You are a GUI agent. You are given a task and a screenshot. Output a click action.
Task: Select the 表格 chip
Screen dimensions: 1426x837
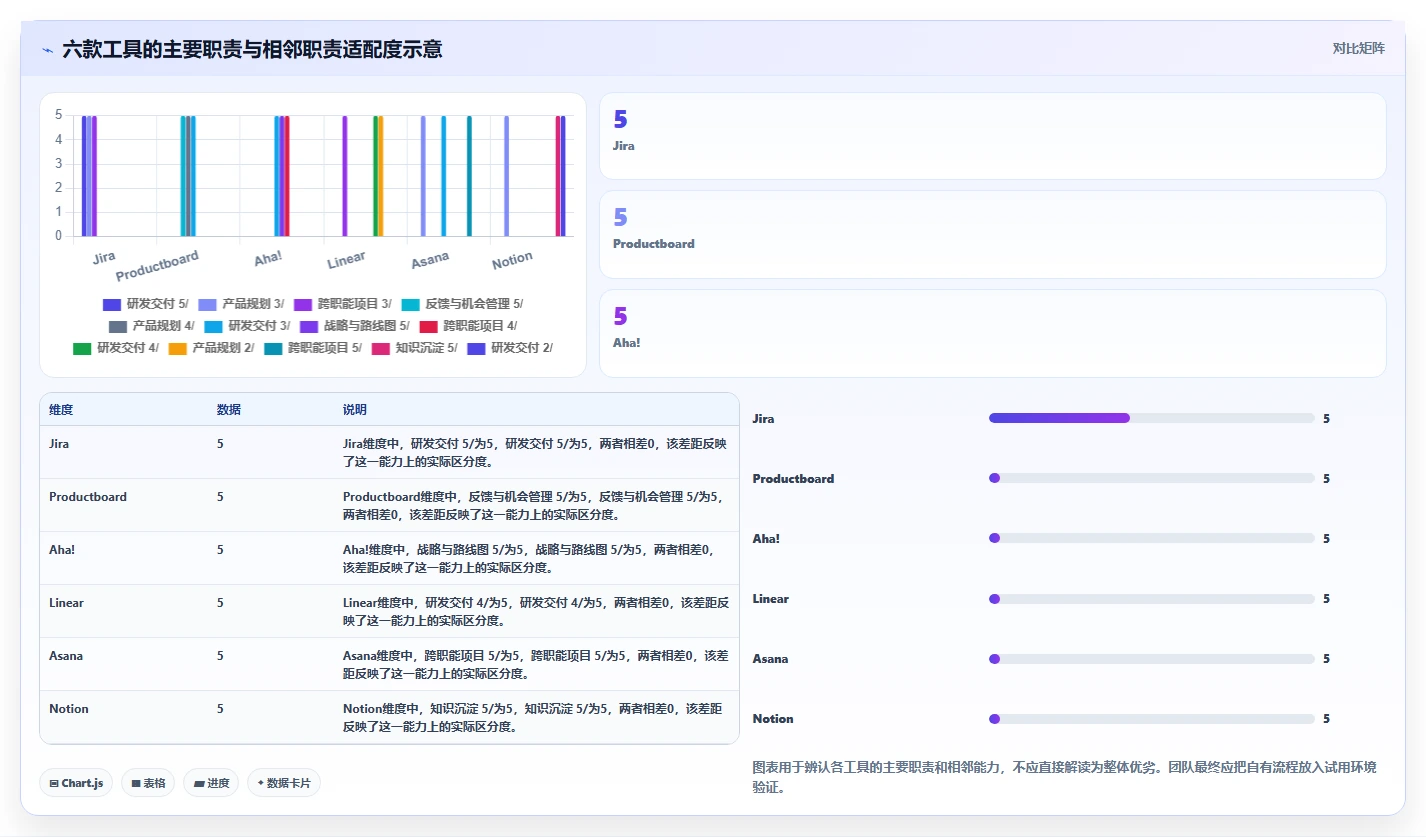pos(148,783)
